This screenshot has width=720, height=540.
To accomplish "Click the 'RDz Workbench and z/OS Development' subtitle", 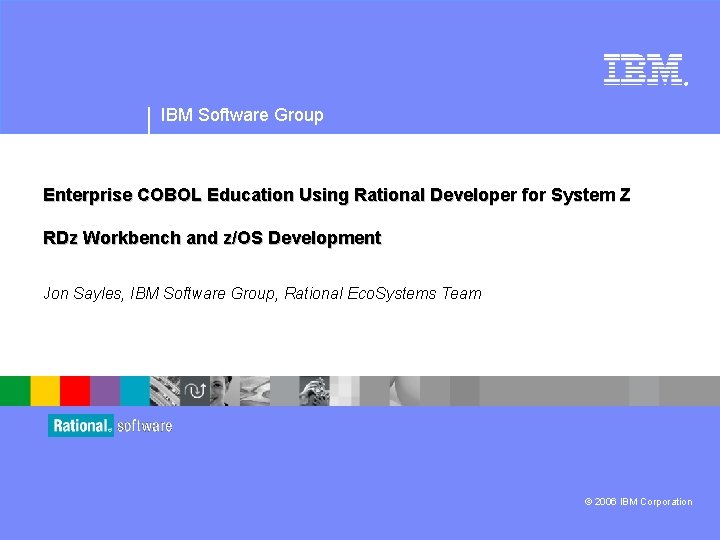I will 212,238.
